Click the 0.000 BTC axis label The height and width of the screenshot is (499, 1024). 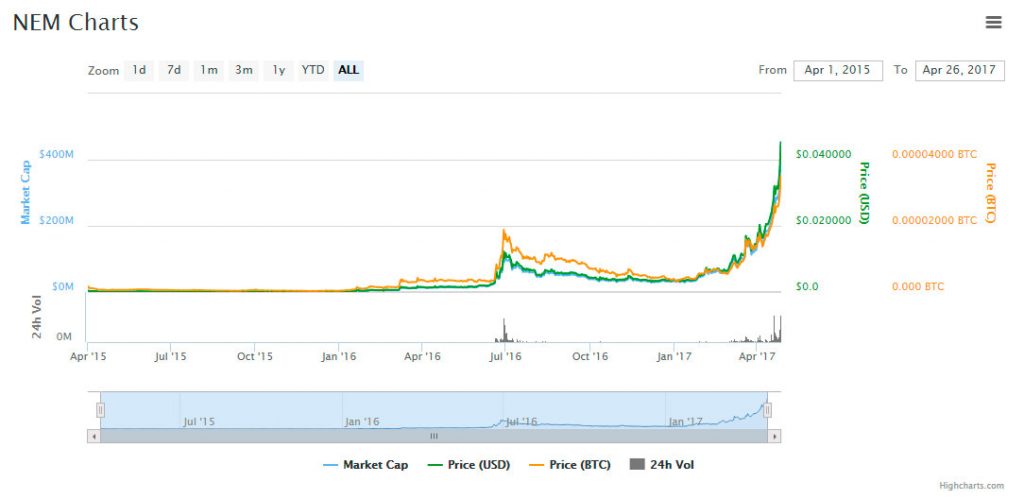point(918,286)
